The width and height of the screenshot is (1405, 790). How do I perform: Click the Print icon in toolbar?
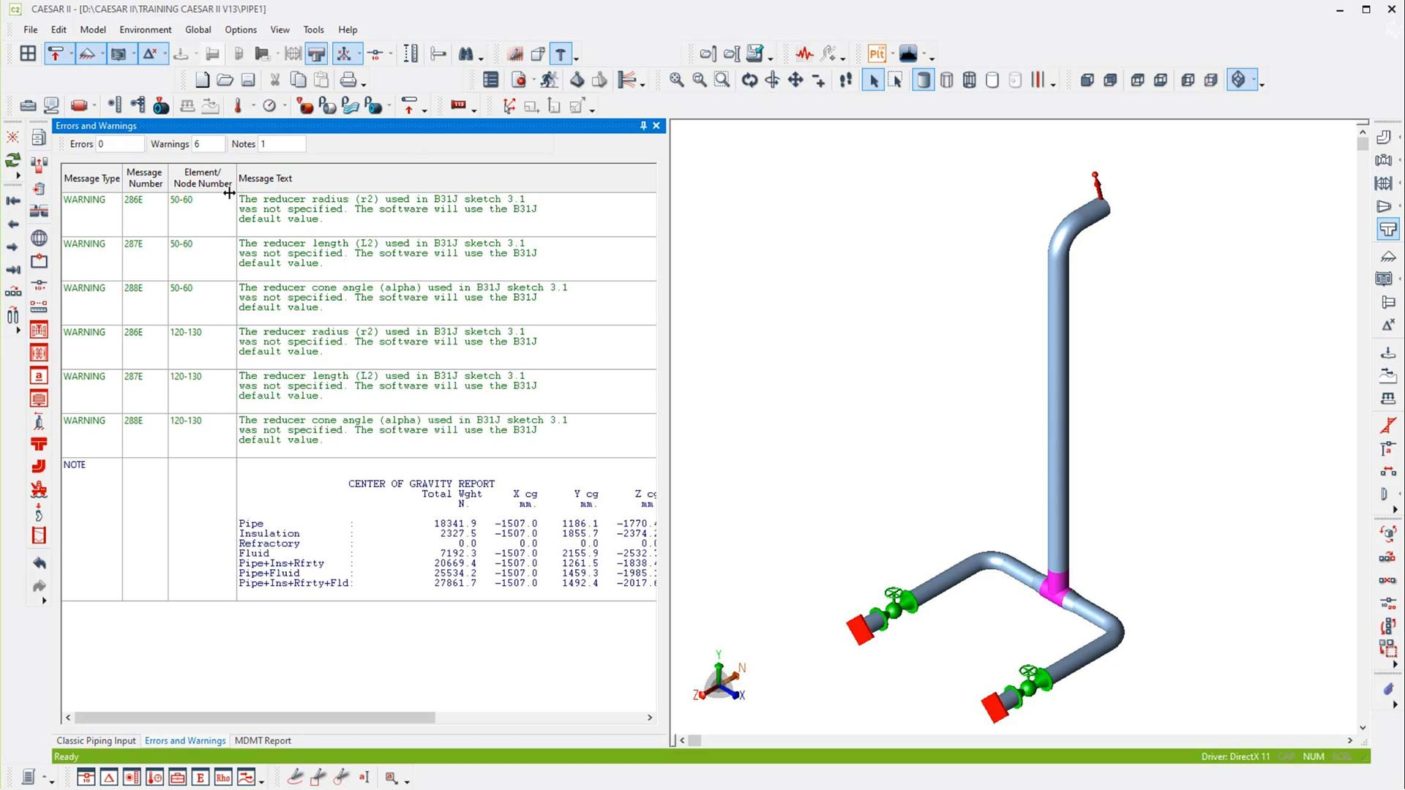(347, 80)
